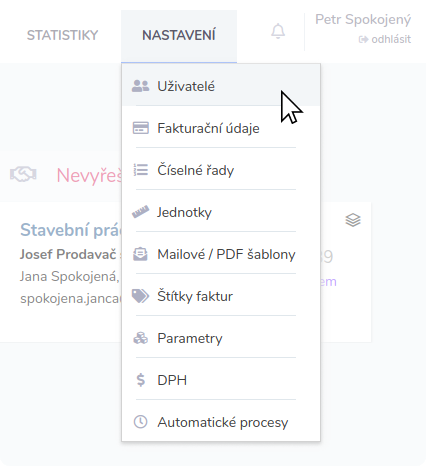Collapse the NASTAVENÍ dropdown menu

click(179, 36)
